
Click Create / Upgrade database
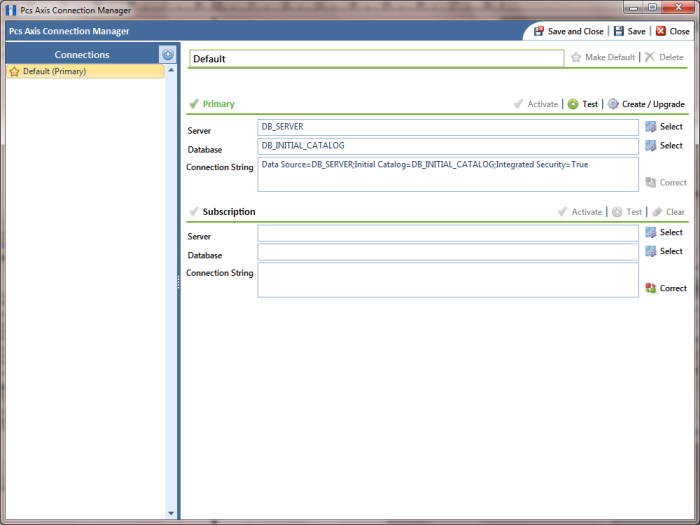tap(646, 104)
